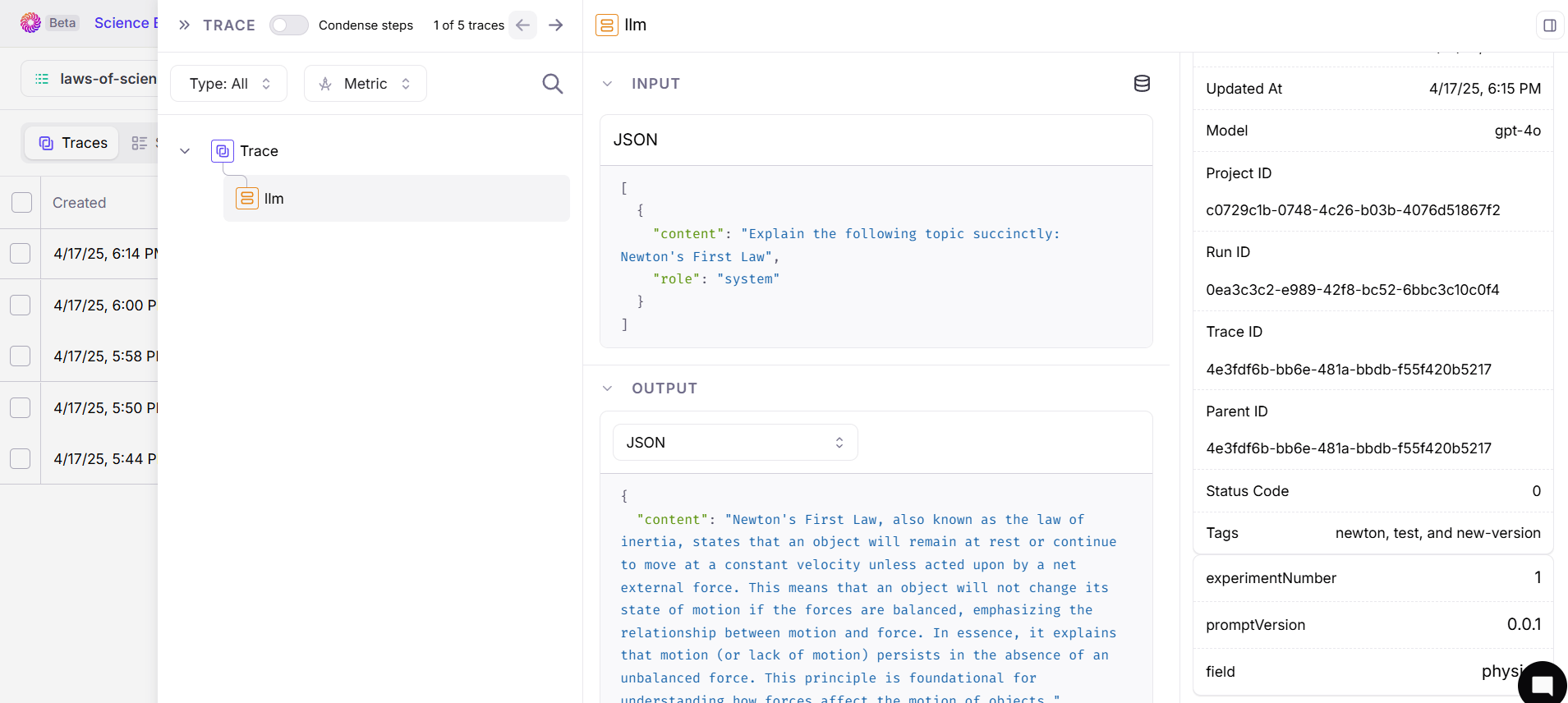The image size is (1568, 703).
Task: Open search in the trace tree
Action: coord(553,84)
